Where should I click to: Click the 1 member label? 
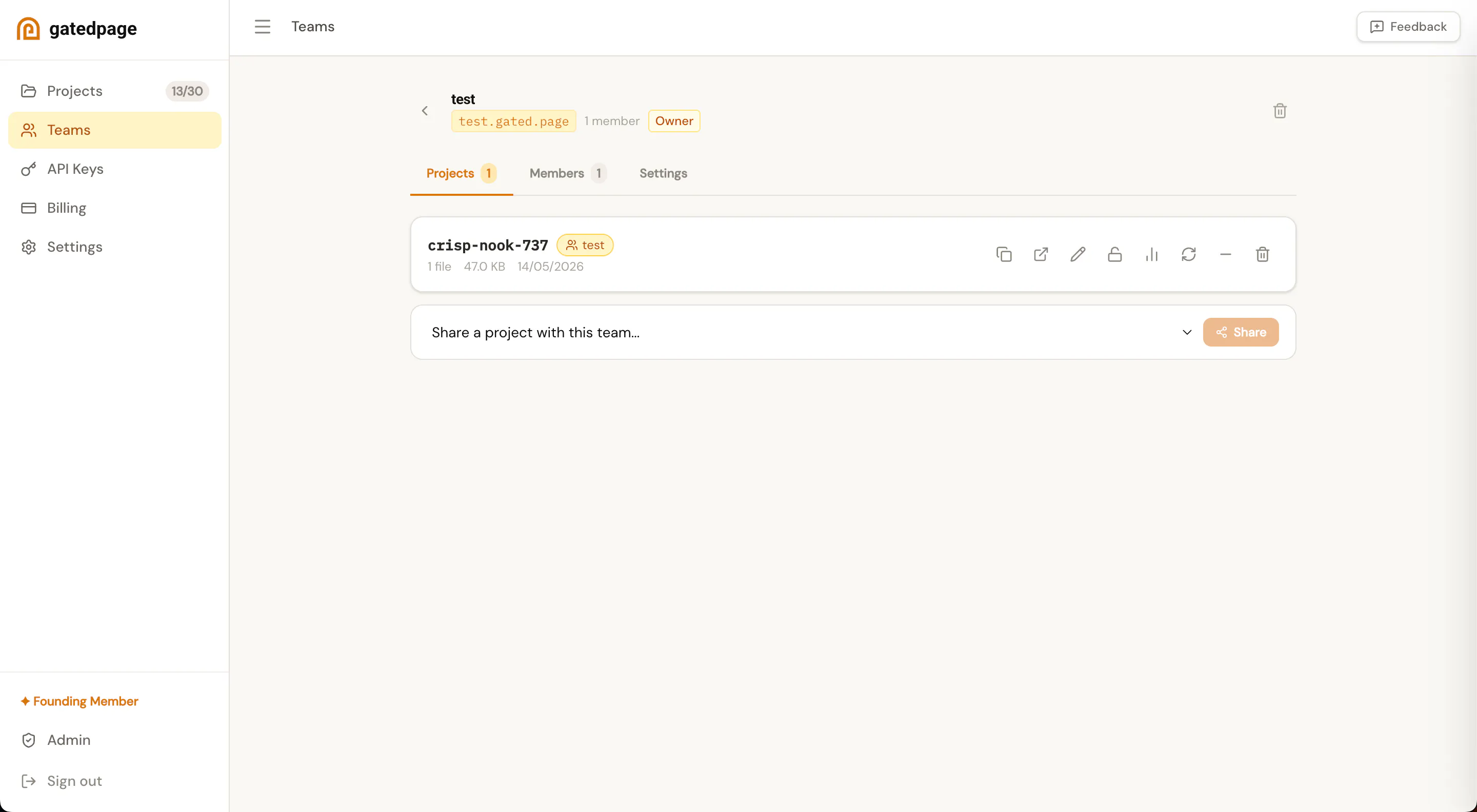[612, 121]
